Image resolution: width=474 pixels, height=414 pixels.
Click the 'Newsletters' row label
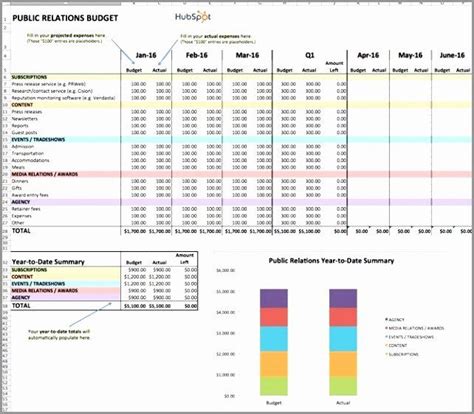point(25,119)
